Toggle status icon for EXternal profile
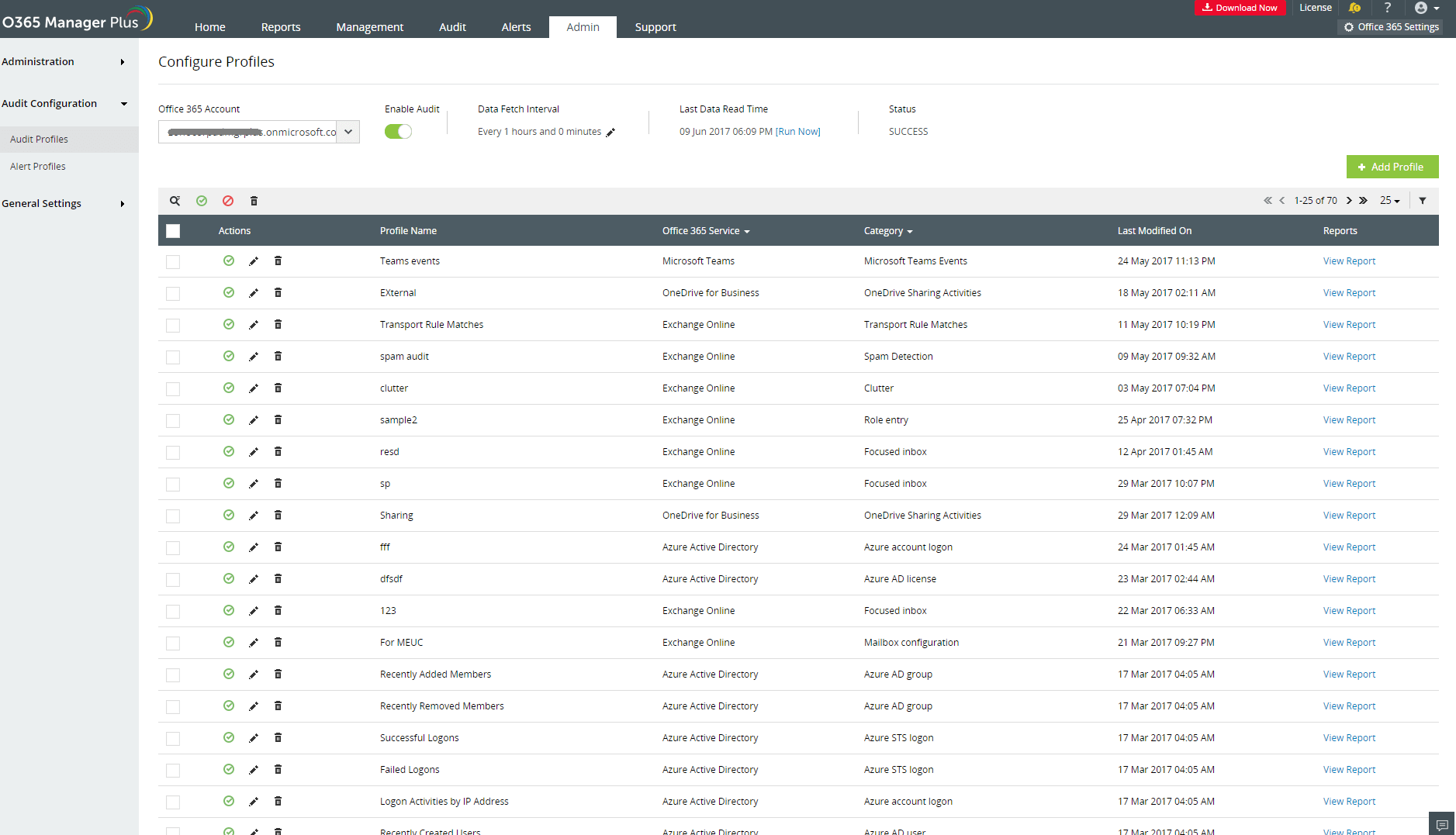The image size is (1456, 835). tap(229, 292)
